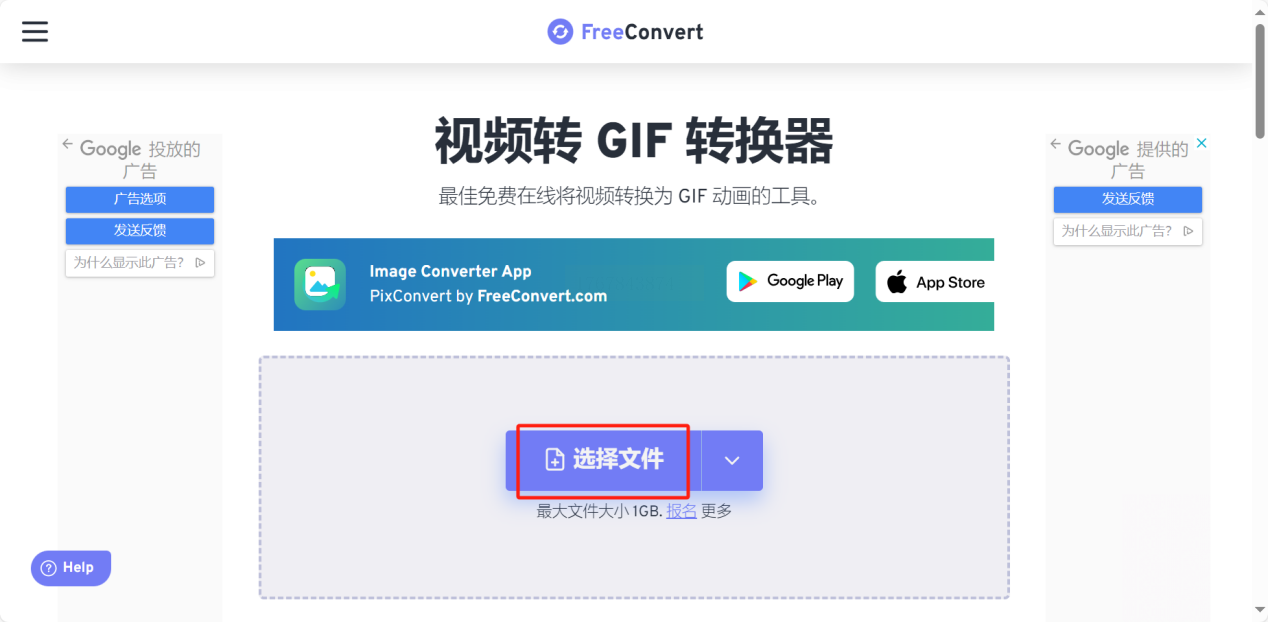Image resolution: width=1268 pixels, height=622 pixels.
Task: Click the page vertical scrollbar thumb
Action: [x=1260, y=80]
